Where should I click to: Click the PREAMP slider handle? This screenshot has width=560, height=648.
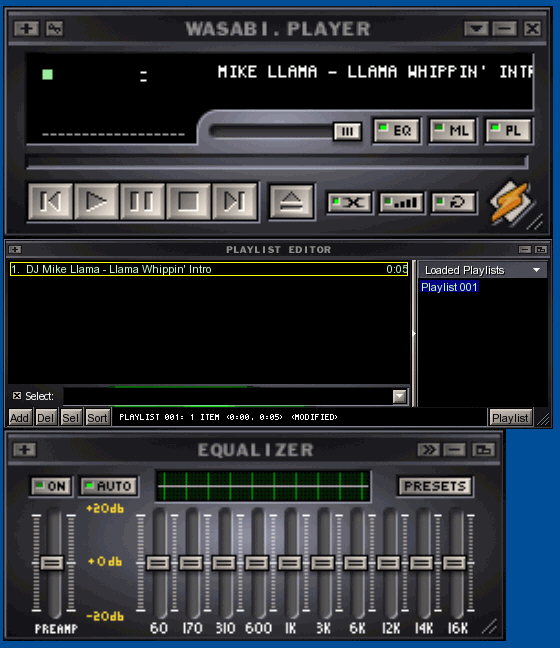(52, 563)
